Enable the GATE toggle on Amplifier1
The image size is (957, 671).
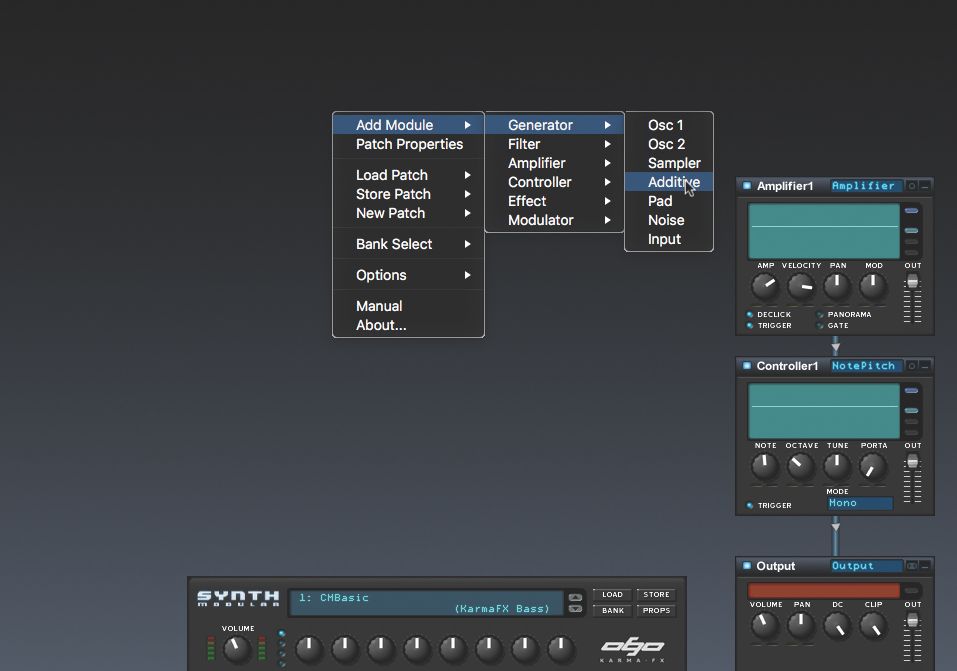point(820,325)
